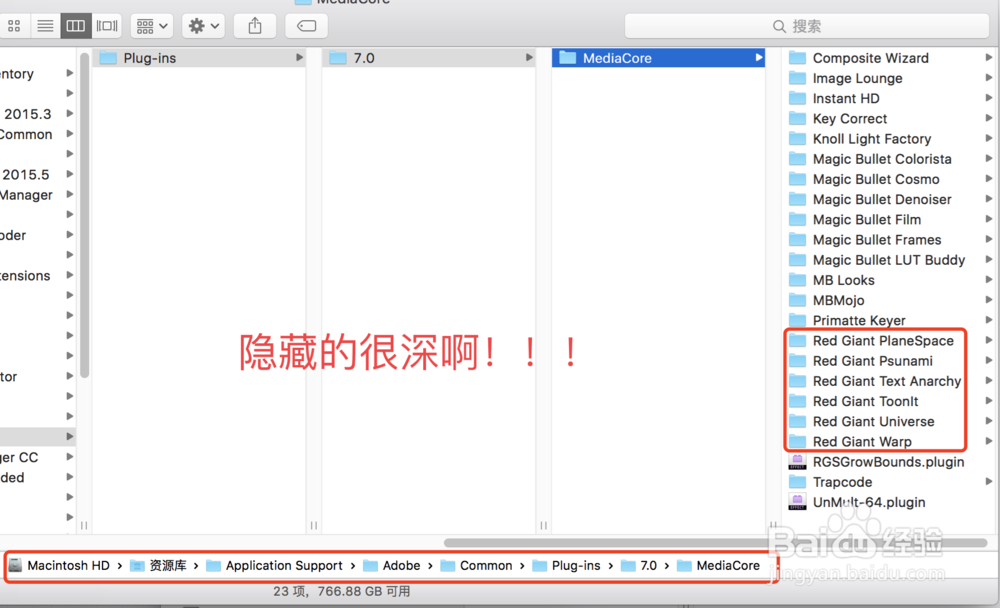Expand the Composite Wizard disclosure arrow

click(x=989, y=58)
